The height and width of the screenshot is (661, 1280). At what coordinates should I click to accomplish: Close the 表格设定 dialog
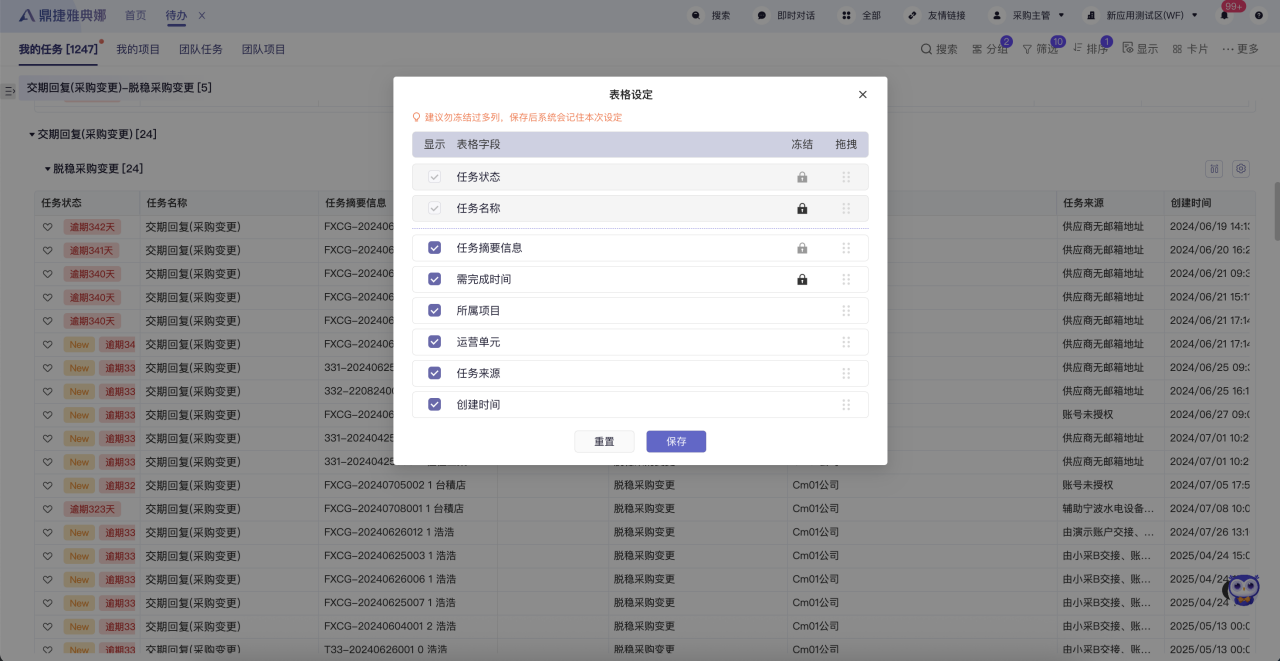[863, 95]
